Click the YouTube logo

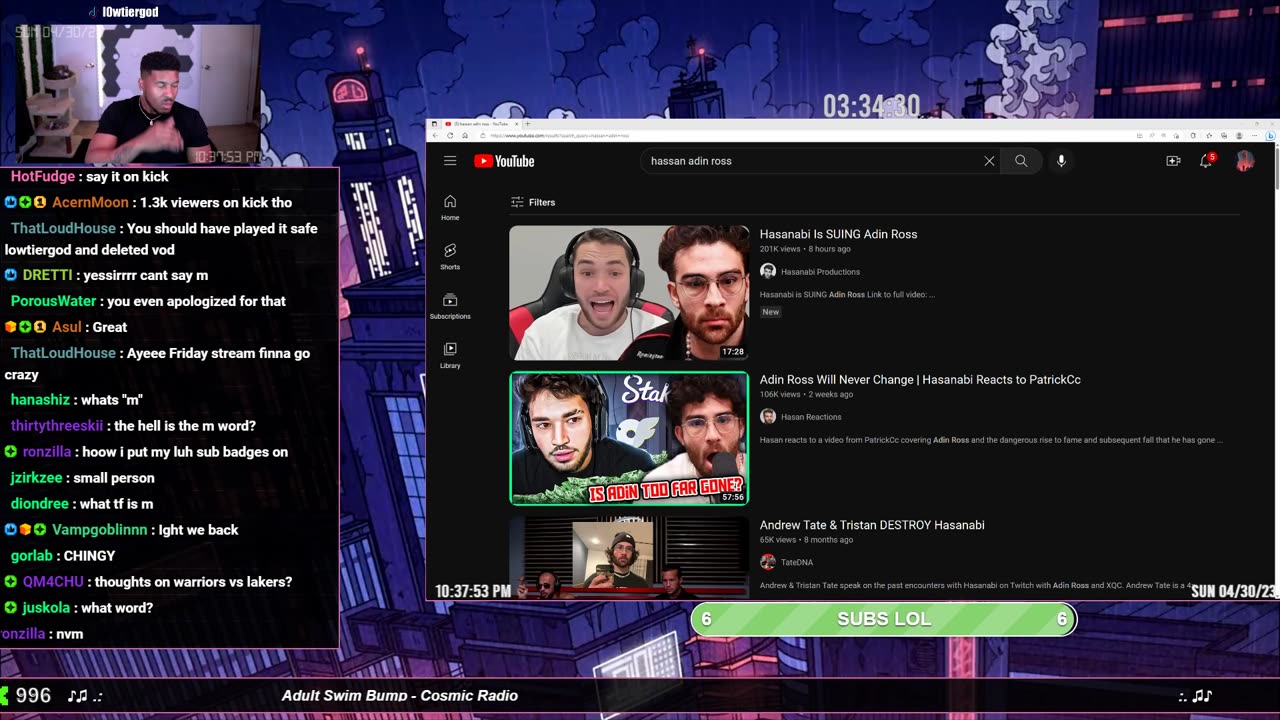(504, 161)
